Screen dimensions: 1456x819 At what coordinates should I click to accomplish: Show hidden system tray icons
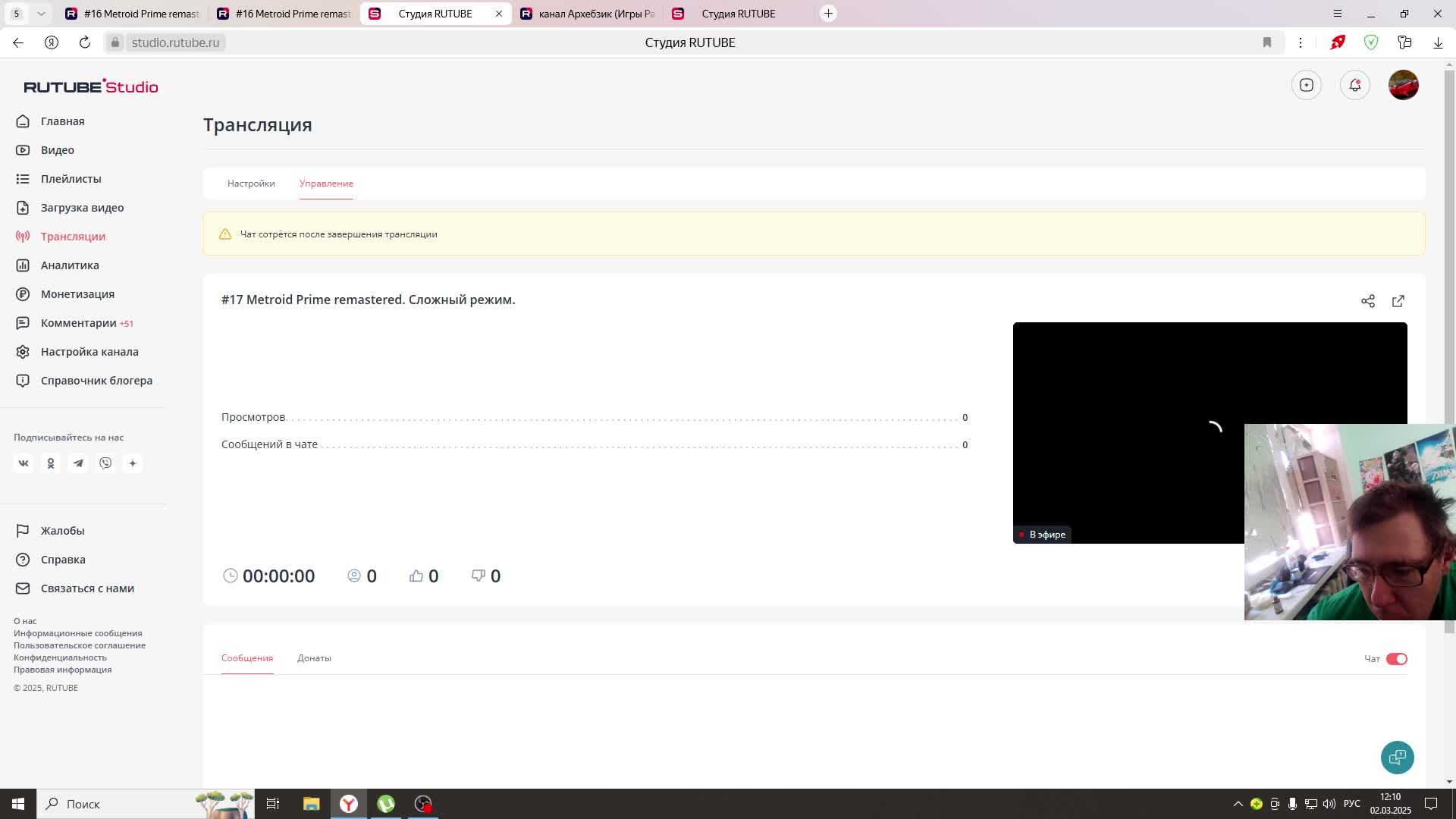(x=1238, y=804)
